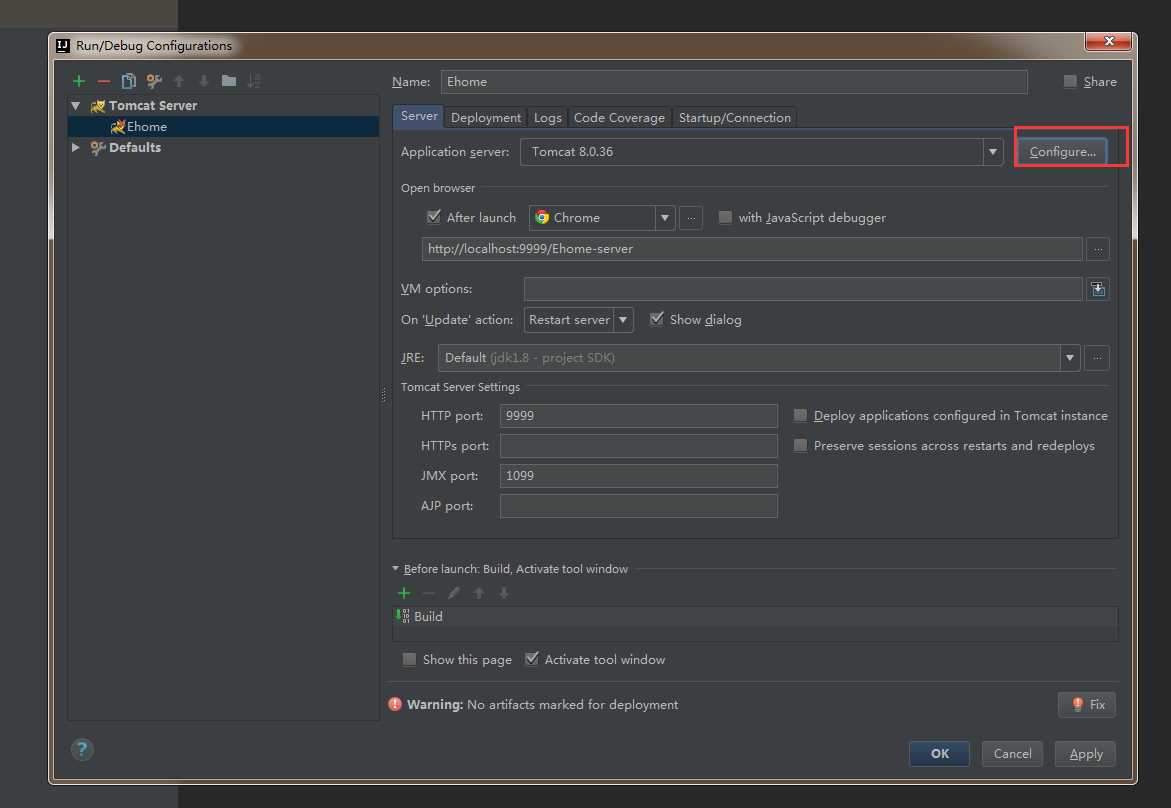Image resolution: width=1171 pixels, height=808 pixels.
Task: Enable with JavaScript debugger checkbox
Action: tap(724, 217)
